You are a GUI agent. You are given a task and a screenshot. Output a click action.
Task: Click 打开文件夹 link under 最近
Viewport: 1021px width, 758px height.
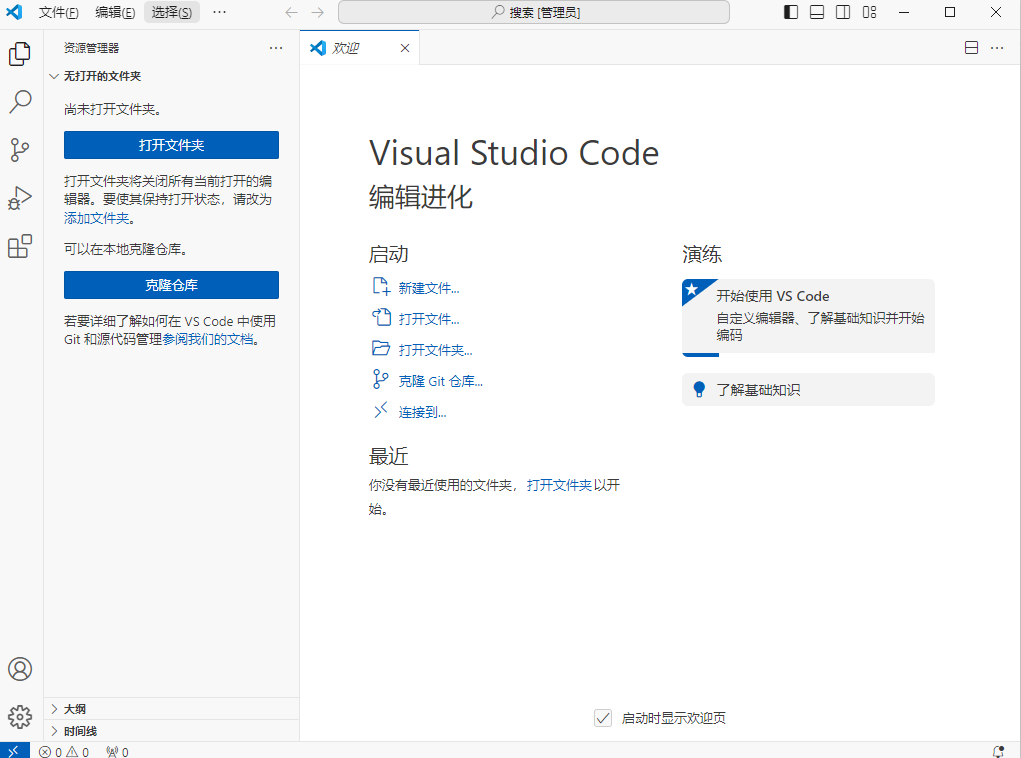coord(559,485)
